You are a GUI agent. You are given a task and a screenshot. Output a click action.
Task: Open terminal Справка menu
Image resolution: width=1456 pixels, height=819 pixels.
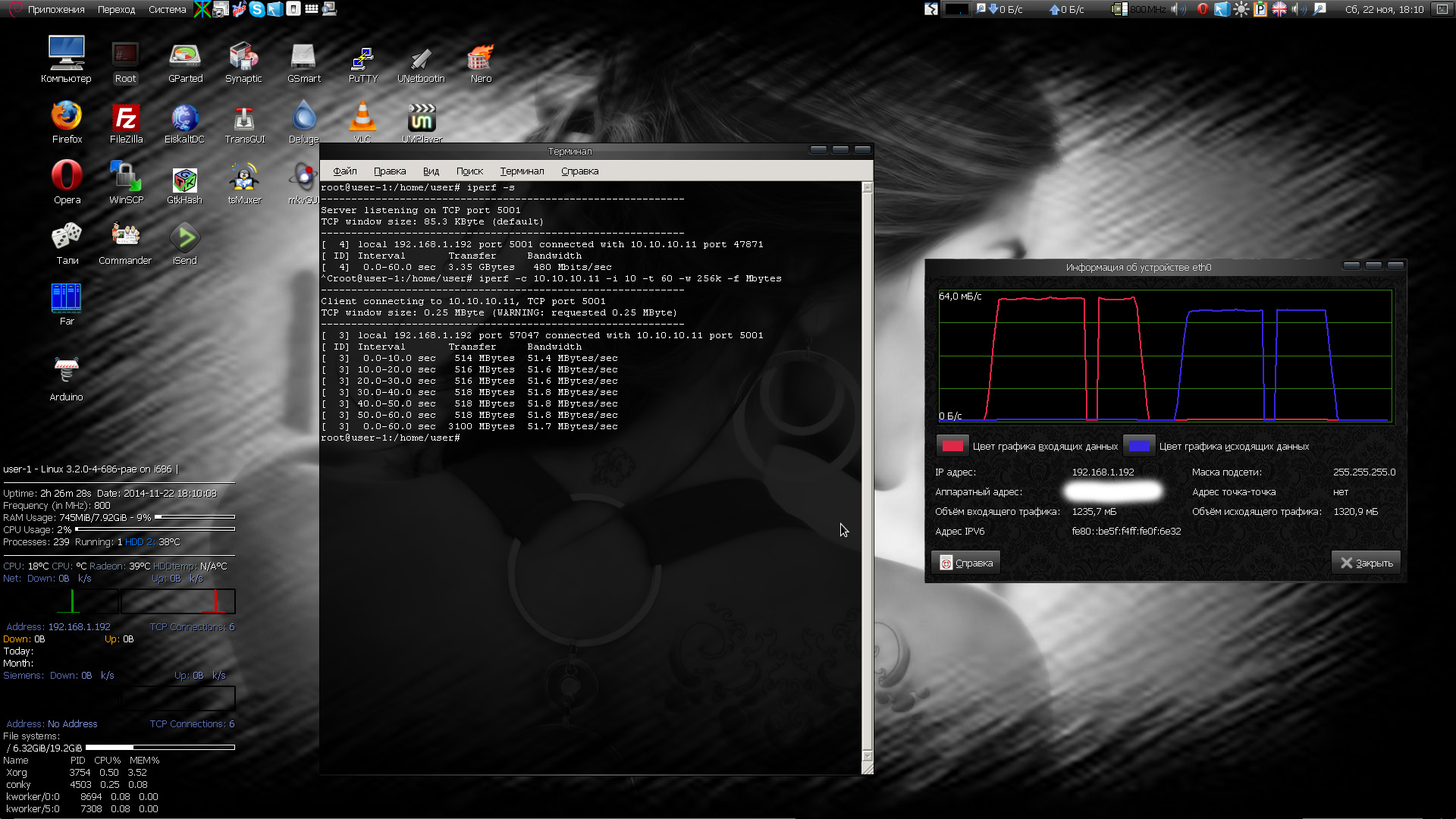pos(579,171)
